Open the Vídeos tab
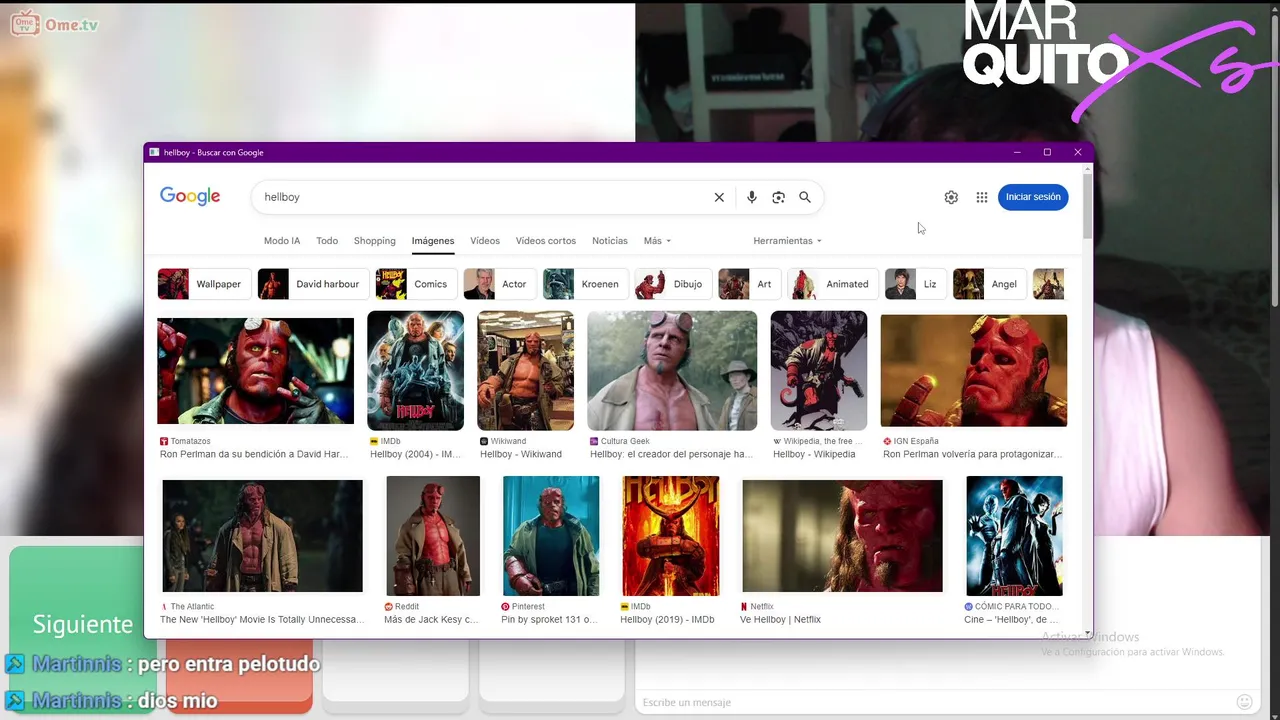The height and width of the screenshot is (720, 1280). [485, 241]
